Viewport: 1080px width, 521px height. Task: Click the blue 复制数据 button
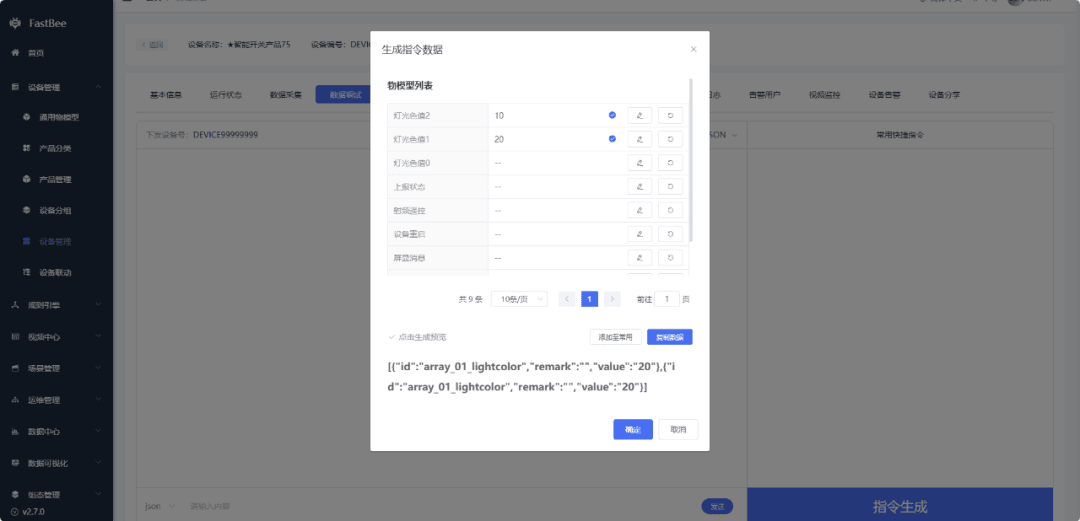coord(669,337)
